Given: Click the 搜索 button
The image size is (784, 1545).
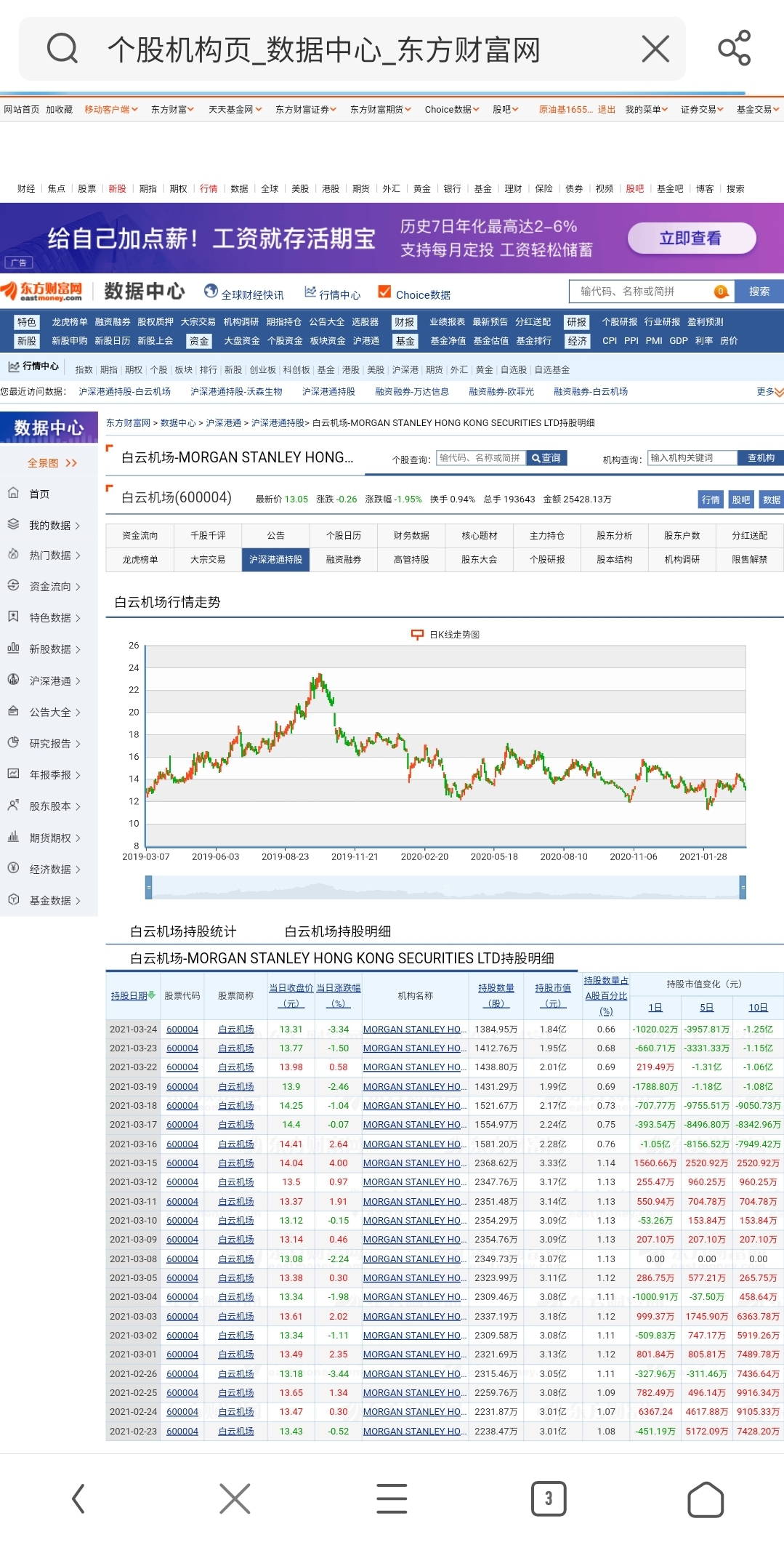Looking at the screenshot, I should click(x=759, y=291).
